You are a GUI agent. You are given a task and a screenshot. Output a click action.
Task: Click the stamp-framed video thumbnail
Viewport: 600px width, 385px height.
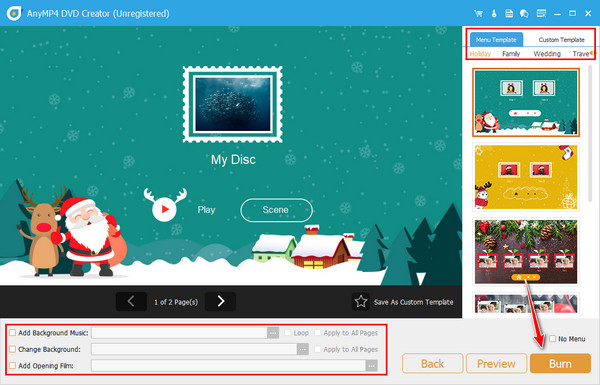(233, 104)
